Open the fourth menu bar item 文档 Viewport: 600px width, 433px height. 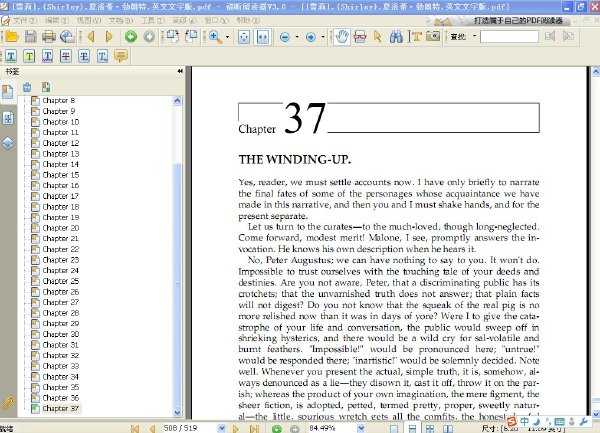point(121,20)
